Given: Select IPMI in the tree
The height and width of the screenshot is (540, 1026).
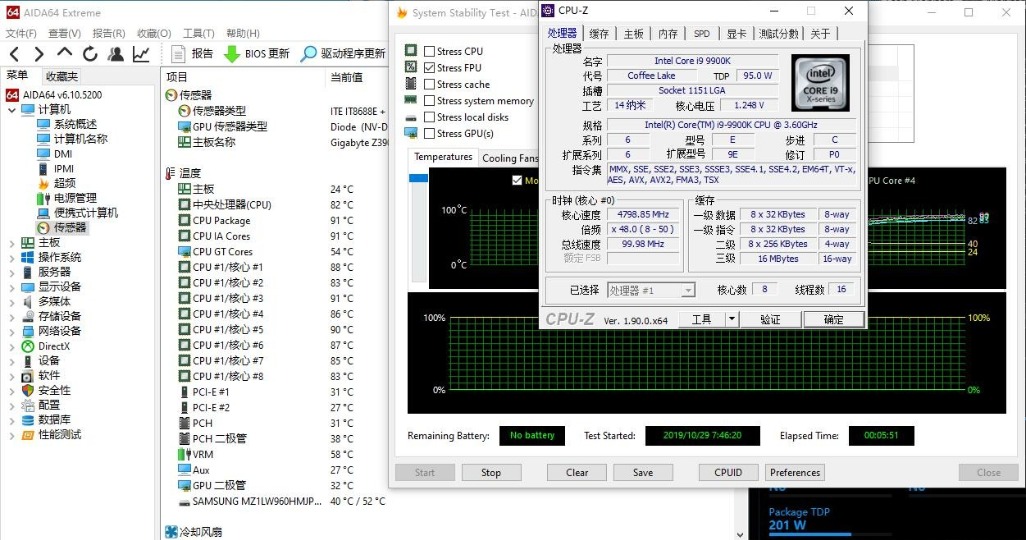Looking at the screenshot, I should coord(63,169).
